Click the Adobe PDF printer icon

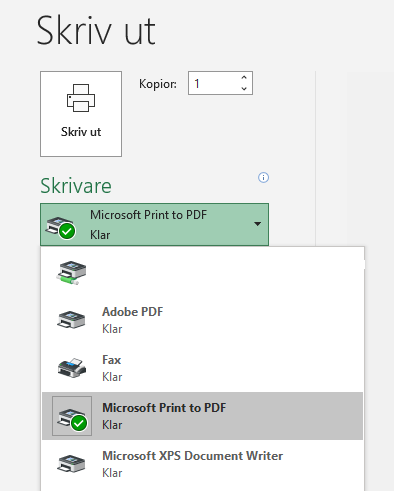[71, 320]
